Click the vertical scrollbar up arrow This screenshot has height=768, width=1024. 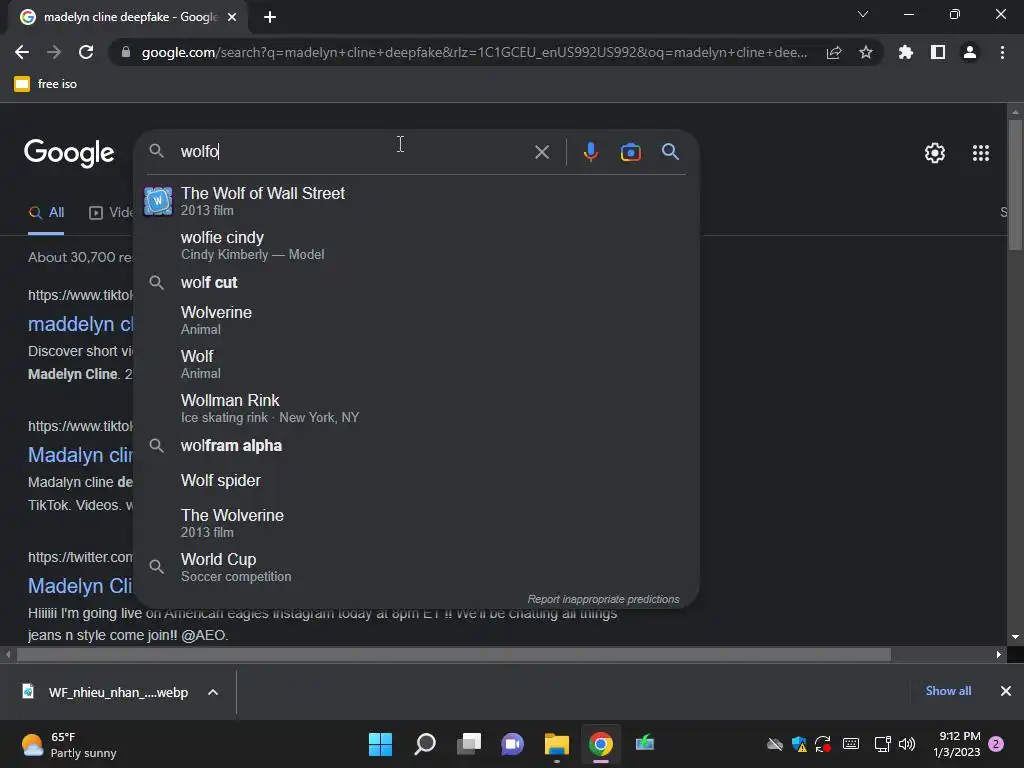coord(1015,112)
